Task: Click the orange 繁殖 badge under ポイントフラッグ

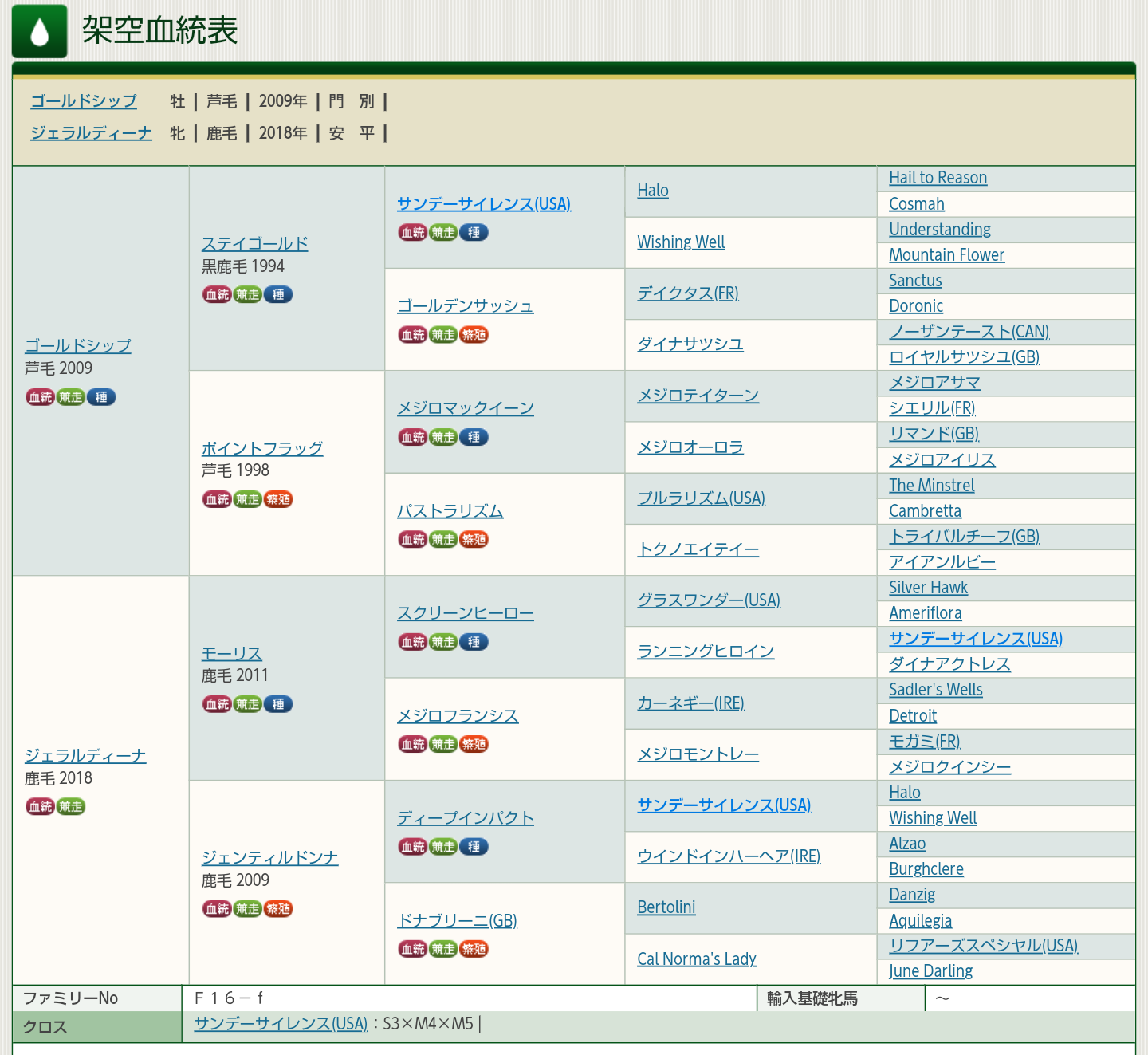Action: point(278,500)
